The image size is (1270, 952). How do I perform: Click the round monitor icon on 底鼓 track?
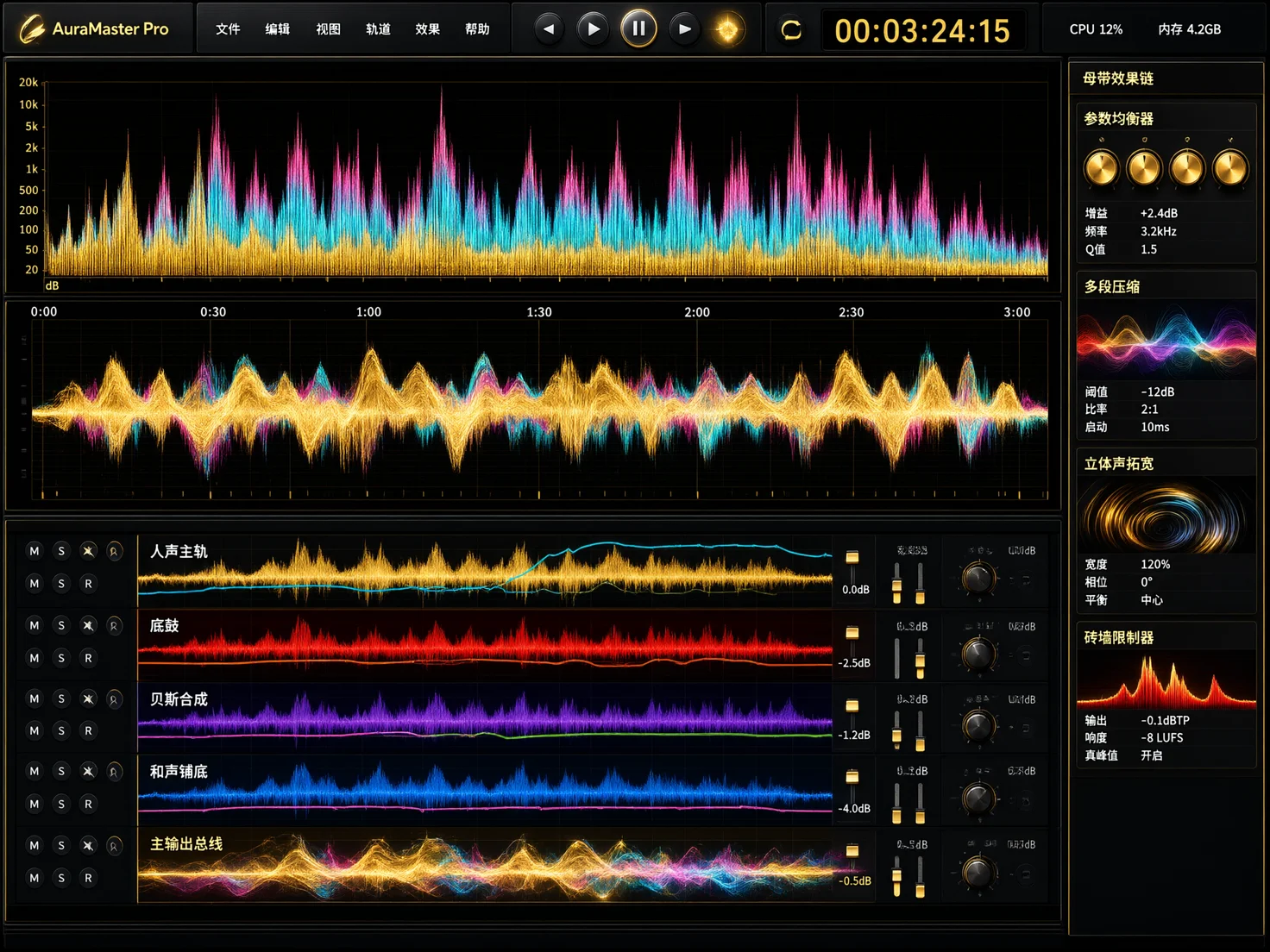[114, 625]
